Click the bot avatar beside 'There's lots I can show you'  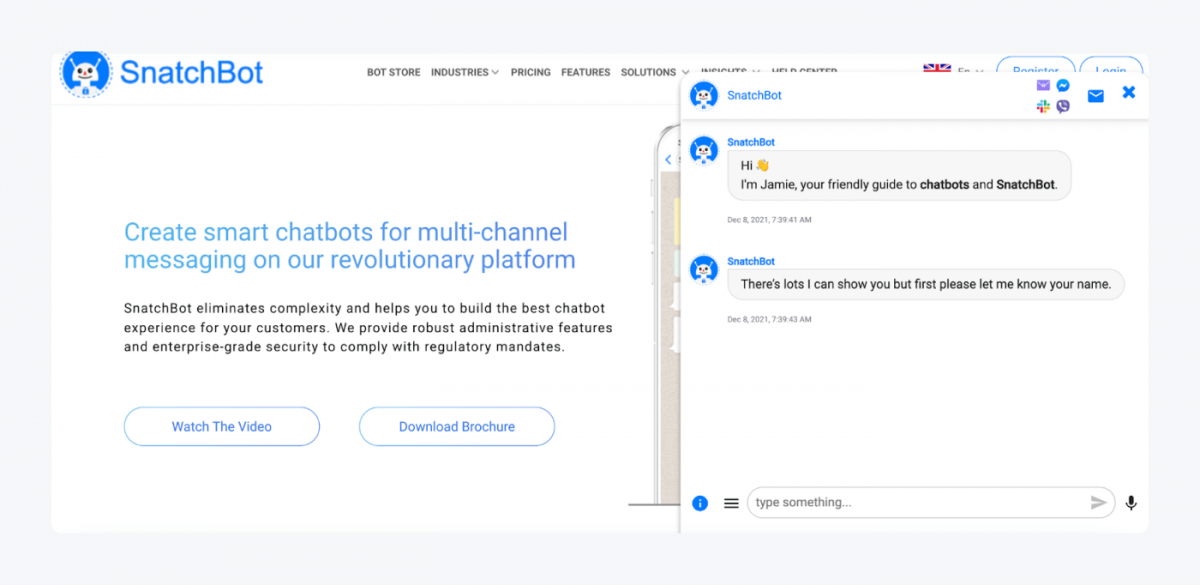pyautogui.click(x=705, y=268)
